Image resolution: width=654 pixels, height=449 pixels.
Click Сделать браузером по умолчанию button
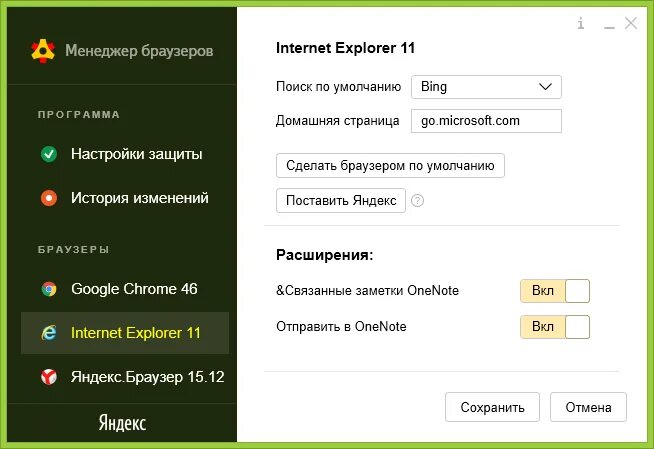pos(390,166)
